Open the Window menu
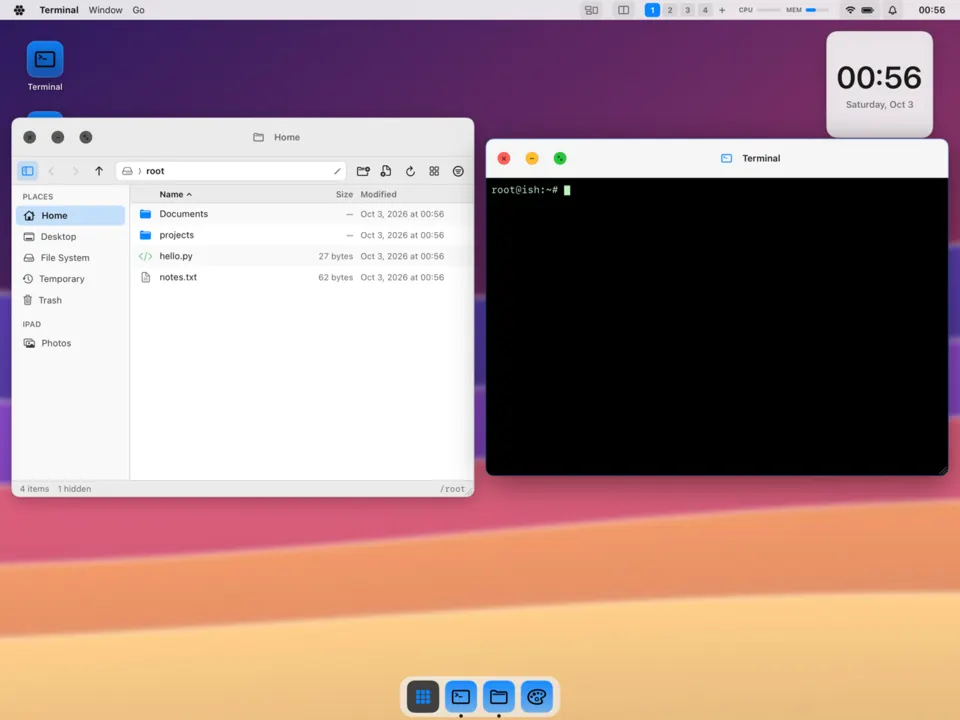Screen dimensions: 960x720 coord(105,10)
